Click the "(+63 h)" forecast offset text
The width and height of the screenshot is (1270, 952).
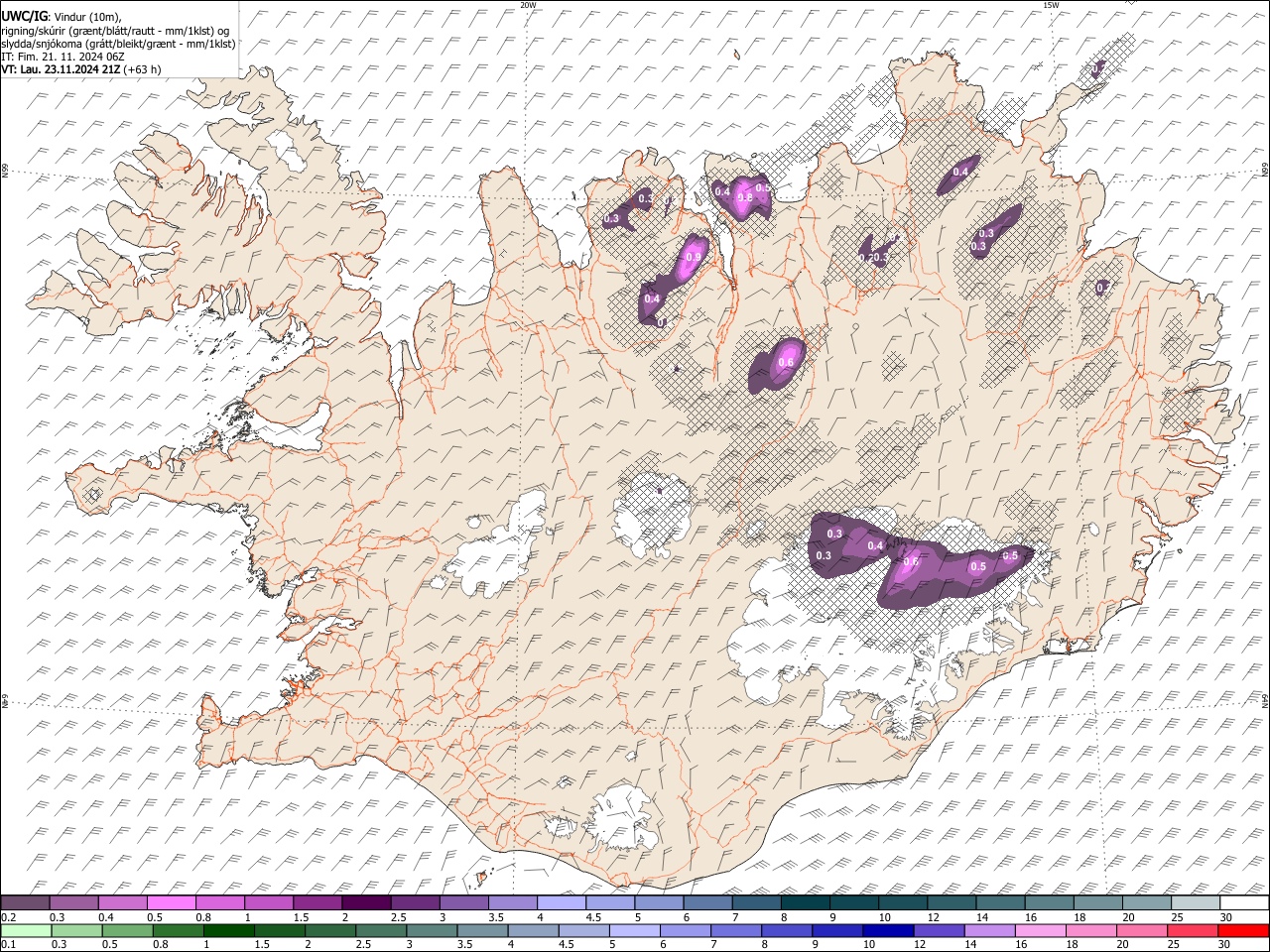coord(141,69)
